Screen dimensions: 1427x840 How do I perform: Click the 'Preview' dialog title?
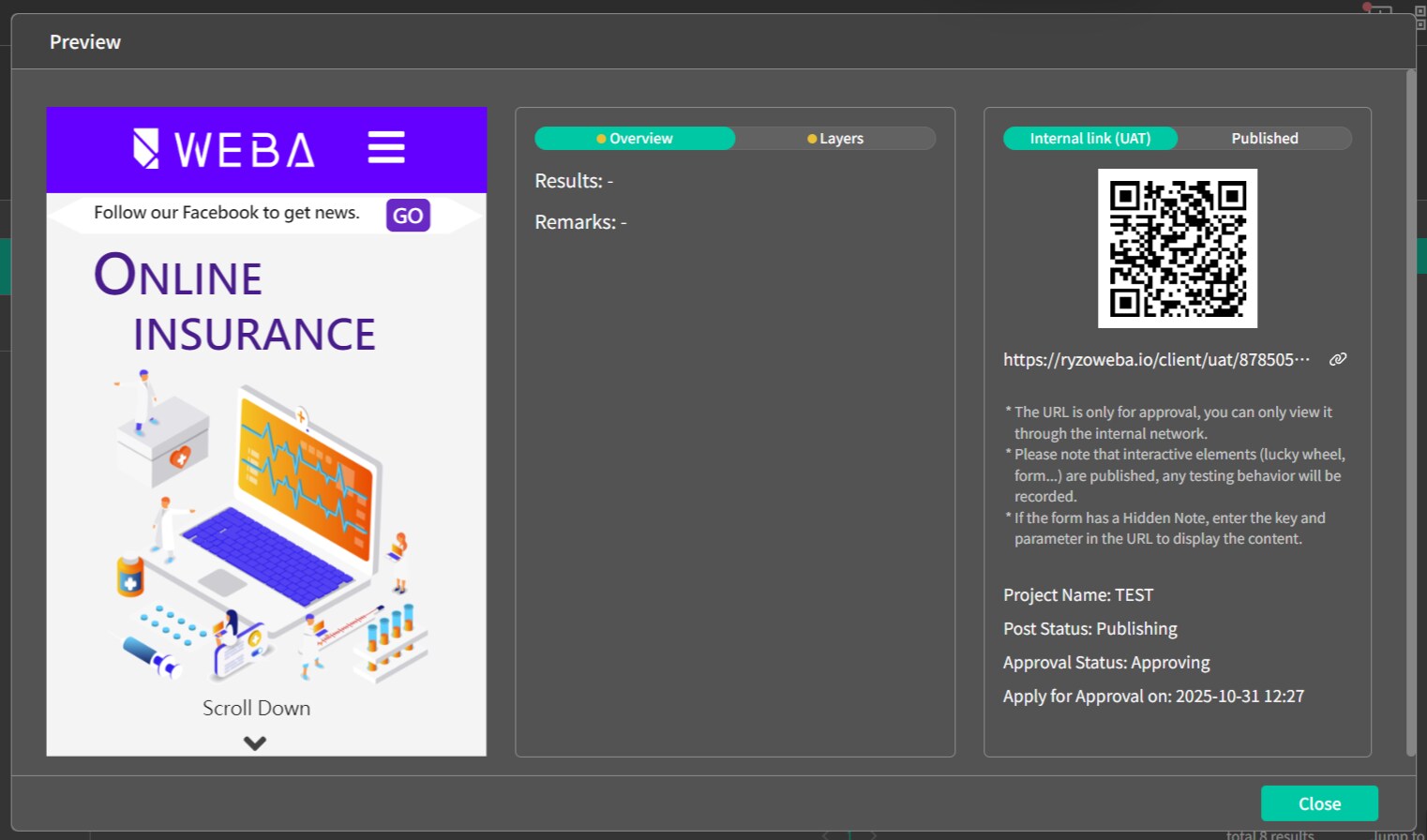[85, 42]
